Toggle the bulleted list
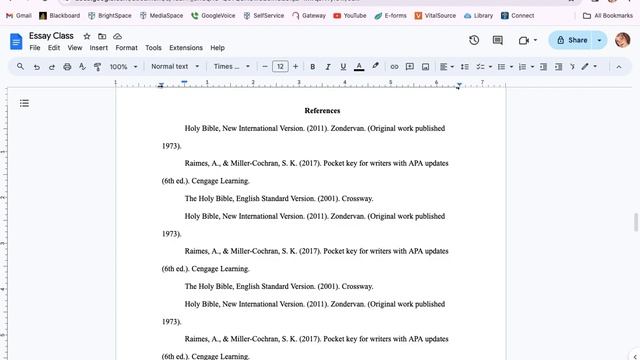This screenshot has height=360, width=640. [502, 67]
